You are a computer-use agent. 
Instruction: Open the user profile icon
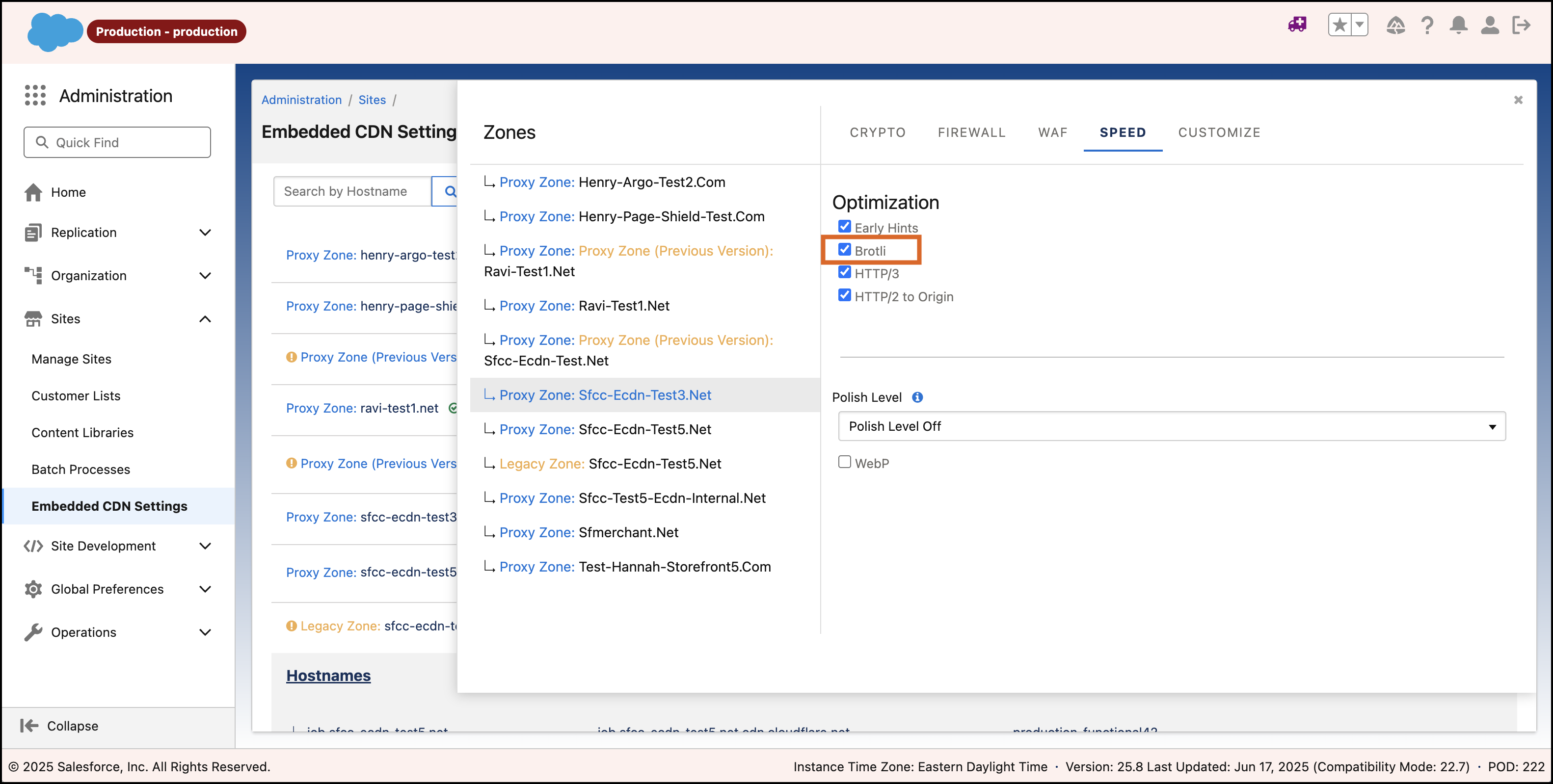coord(1490,25)
